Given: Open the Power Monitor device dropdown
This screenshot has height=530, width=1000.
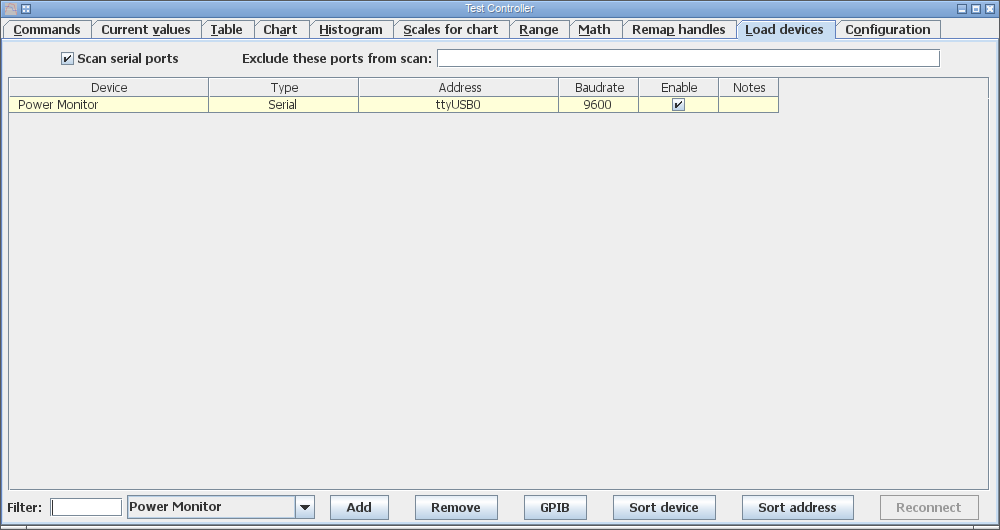Looking at the screenshot, I should [221, 507].
